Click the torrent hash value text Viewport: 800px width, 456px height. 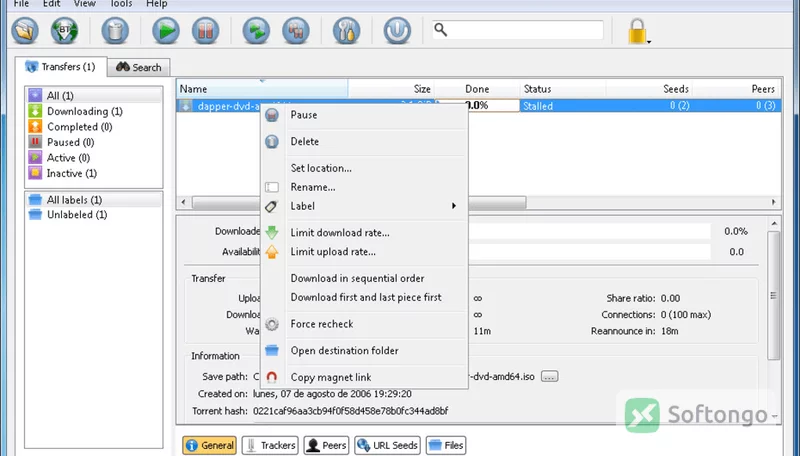pyautogui.click(x=351, y=411)
